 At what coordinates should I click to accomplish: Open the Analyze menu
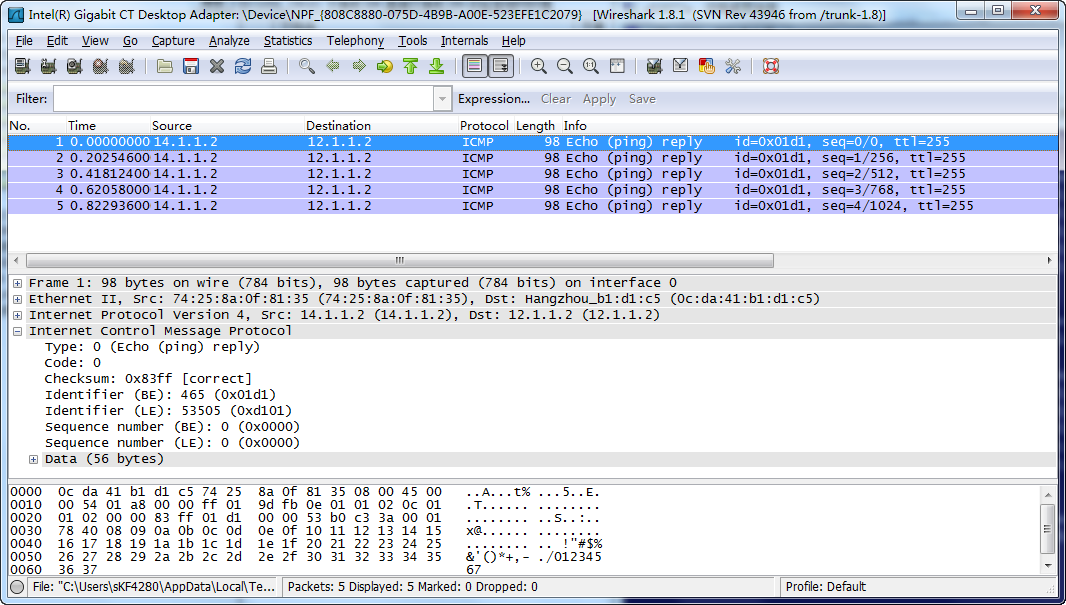(229, 41)
